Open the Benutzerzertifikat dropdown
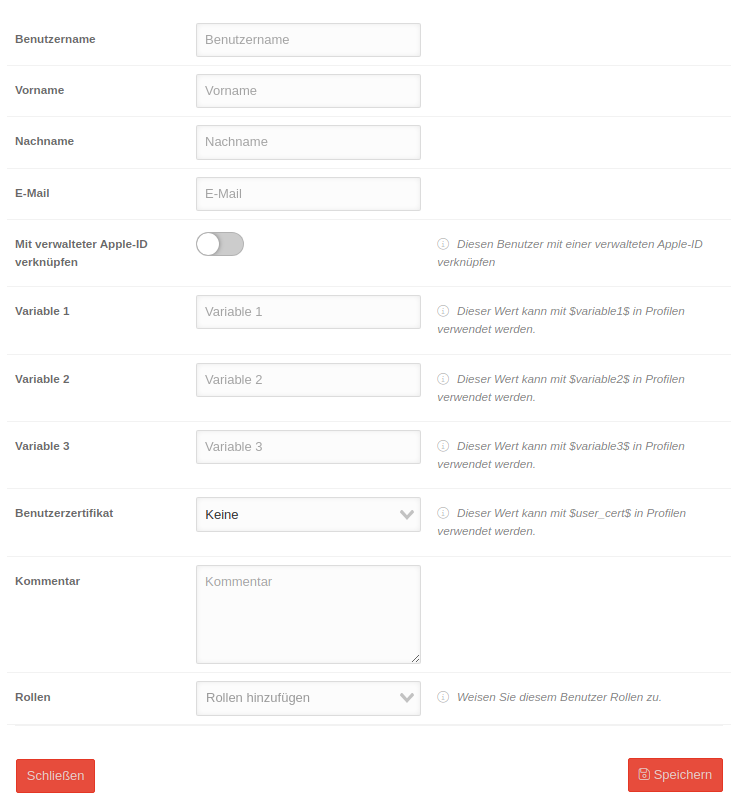738x806 pixels. (308, 514)
